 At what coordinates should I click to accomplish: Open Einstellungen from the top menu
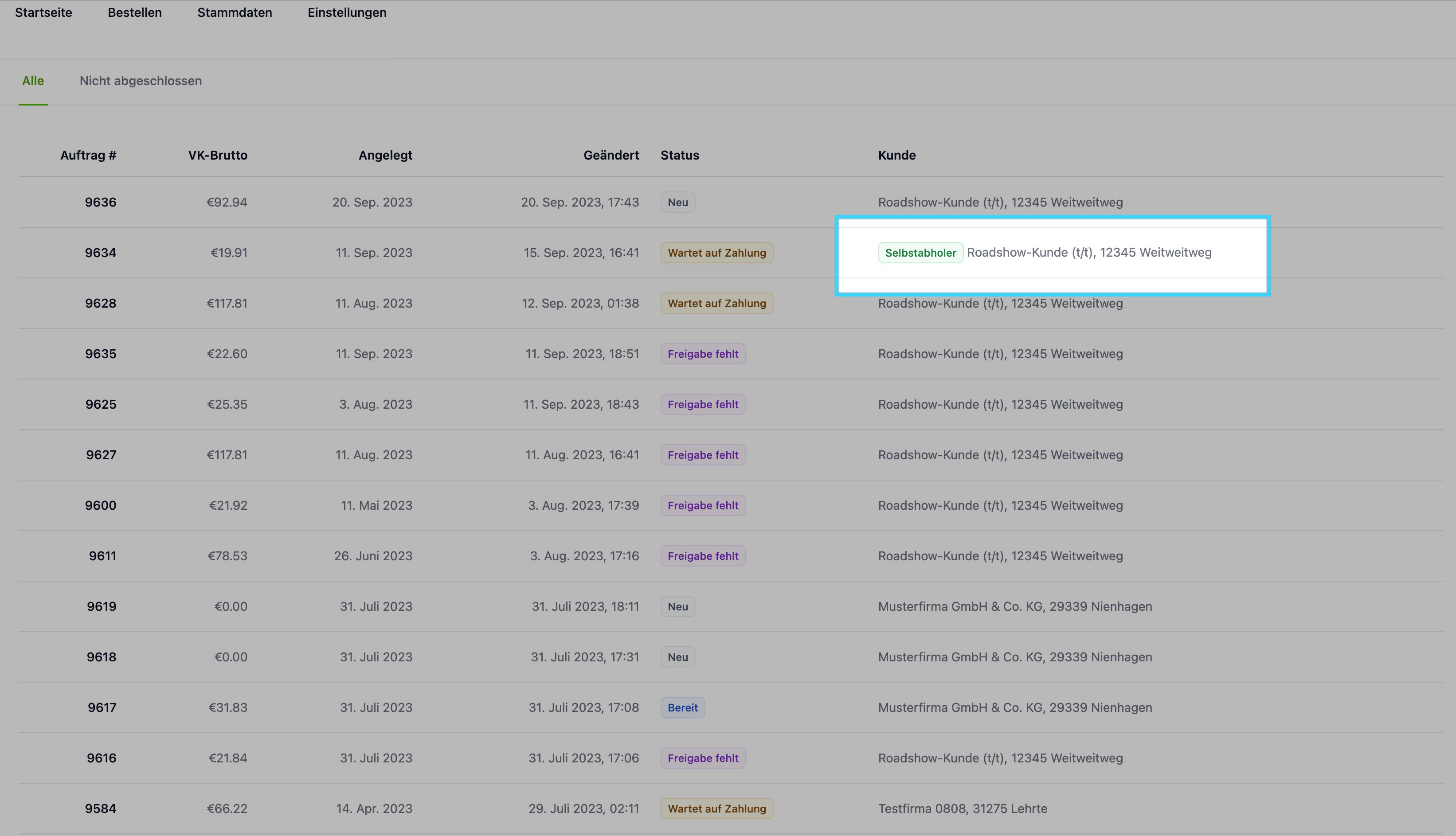pos(347,12)
